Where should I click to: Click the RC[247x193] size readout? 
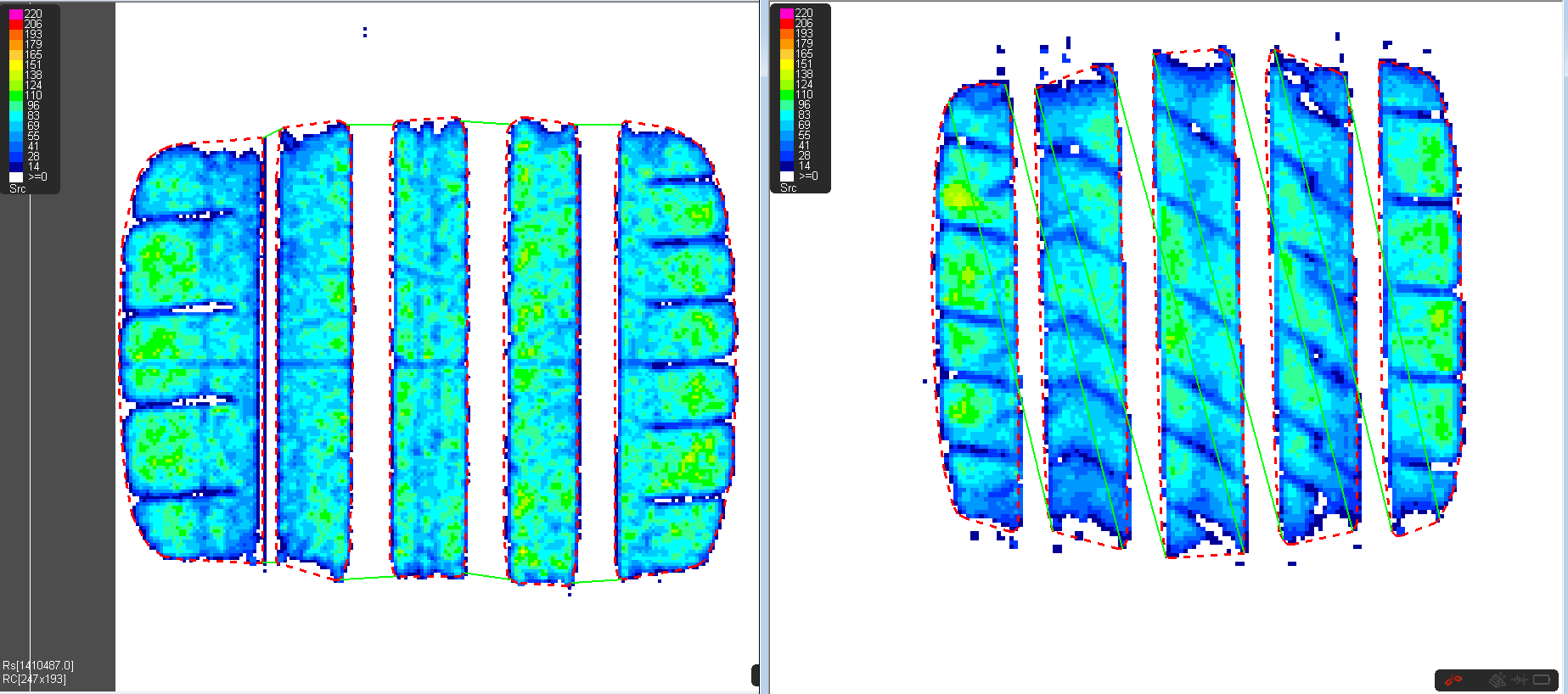click(34, 679)
